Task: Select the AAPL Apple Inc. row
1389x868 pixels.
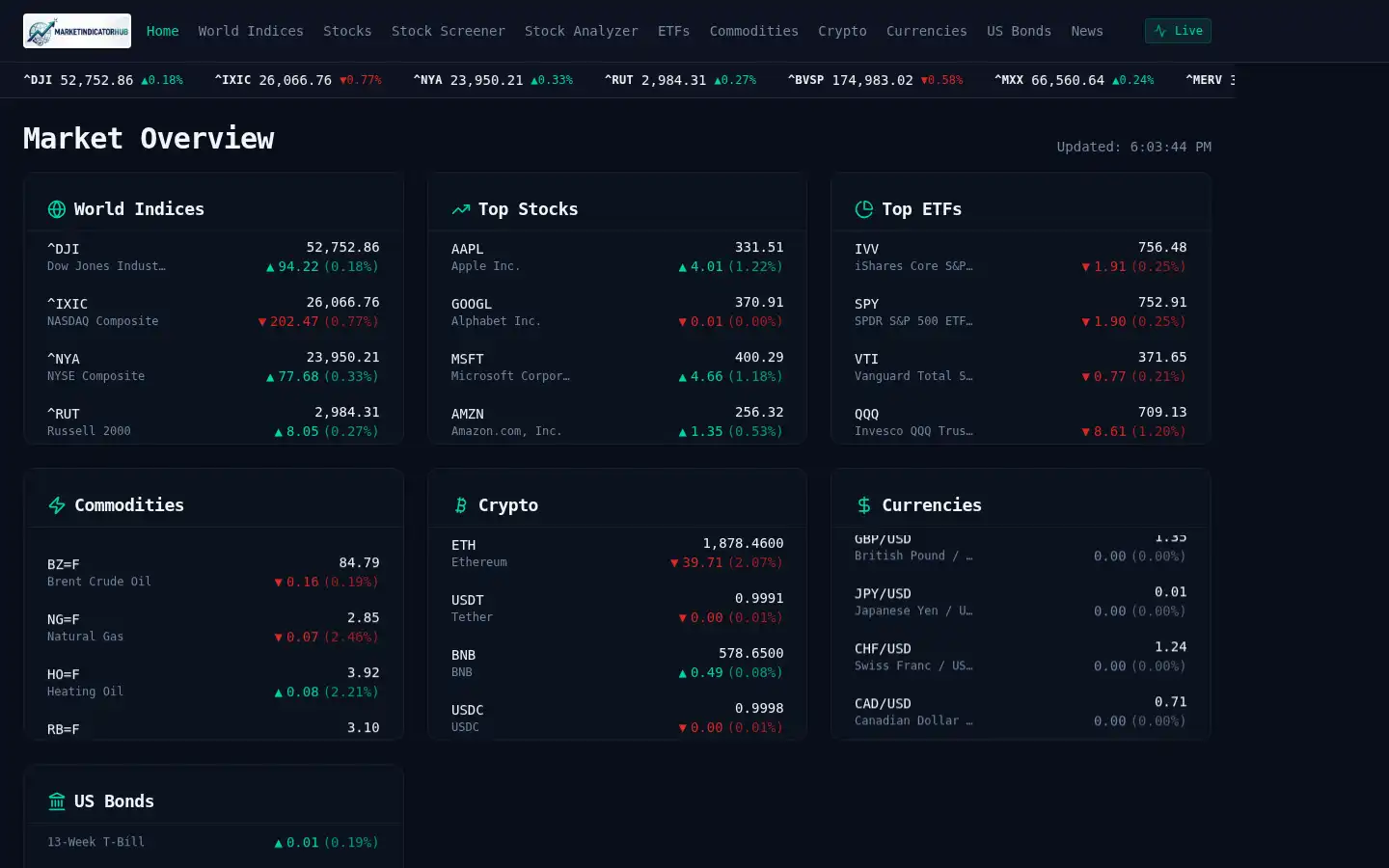Action: 617,258
